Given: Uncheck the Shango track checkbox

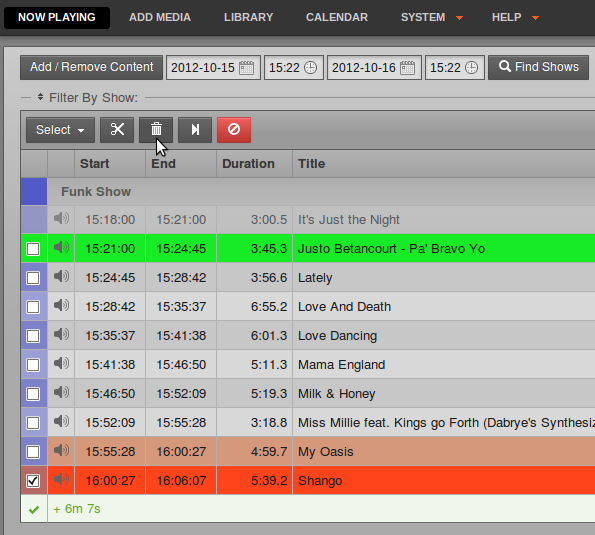Looking at the screenshot, I should [x=33, y=481].
